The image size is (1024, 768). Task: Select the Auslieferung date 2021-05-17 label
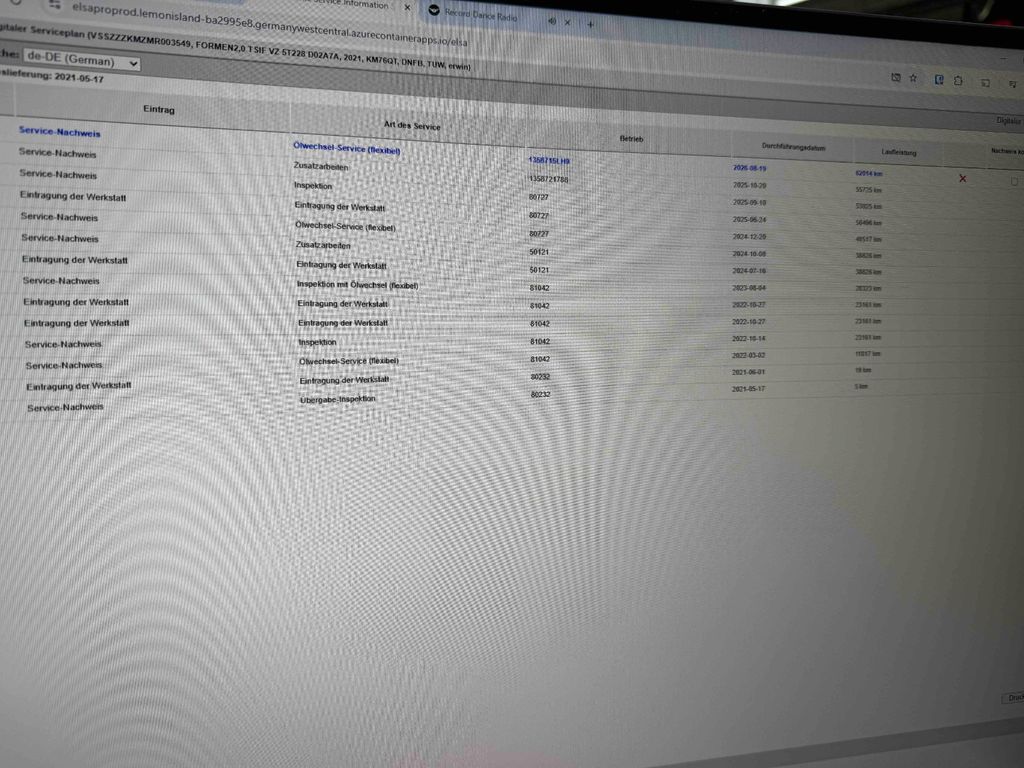pyautogui.click(x=52, y=76)
